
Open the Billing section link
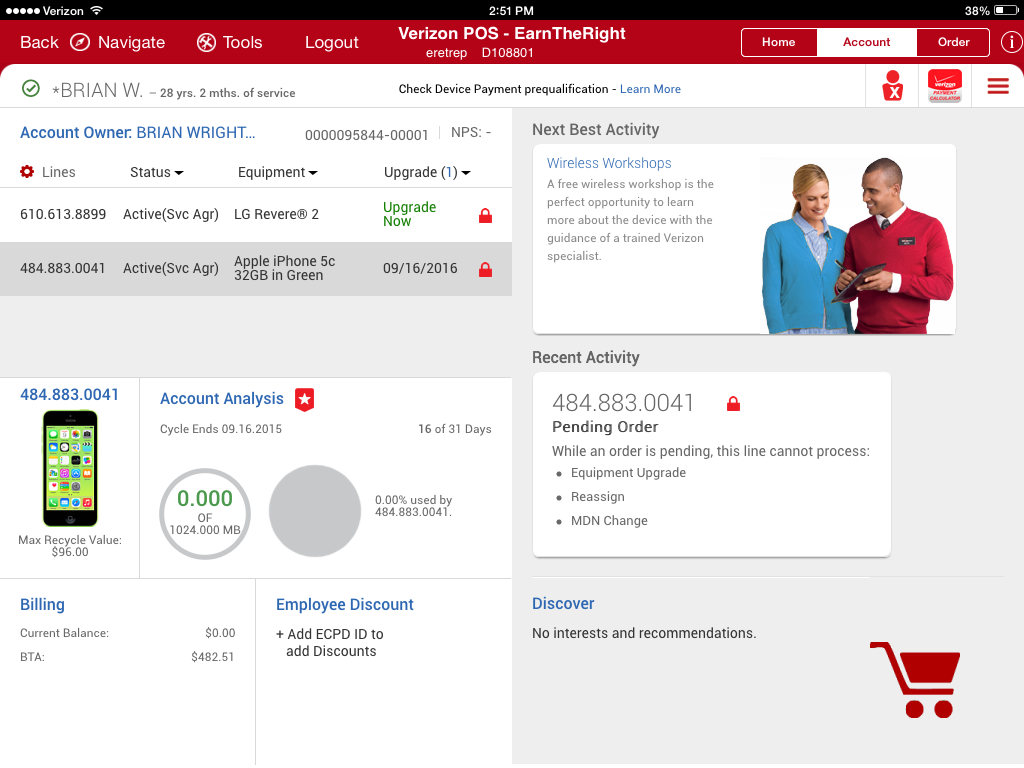click(42, 604)
